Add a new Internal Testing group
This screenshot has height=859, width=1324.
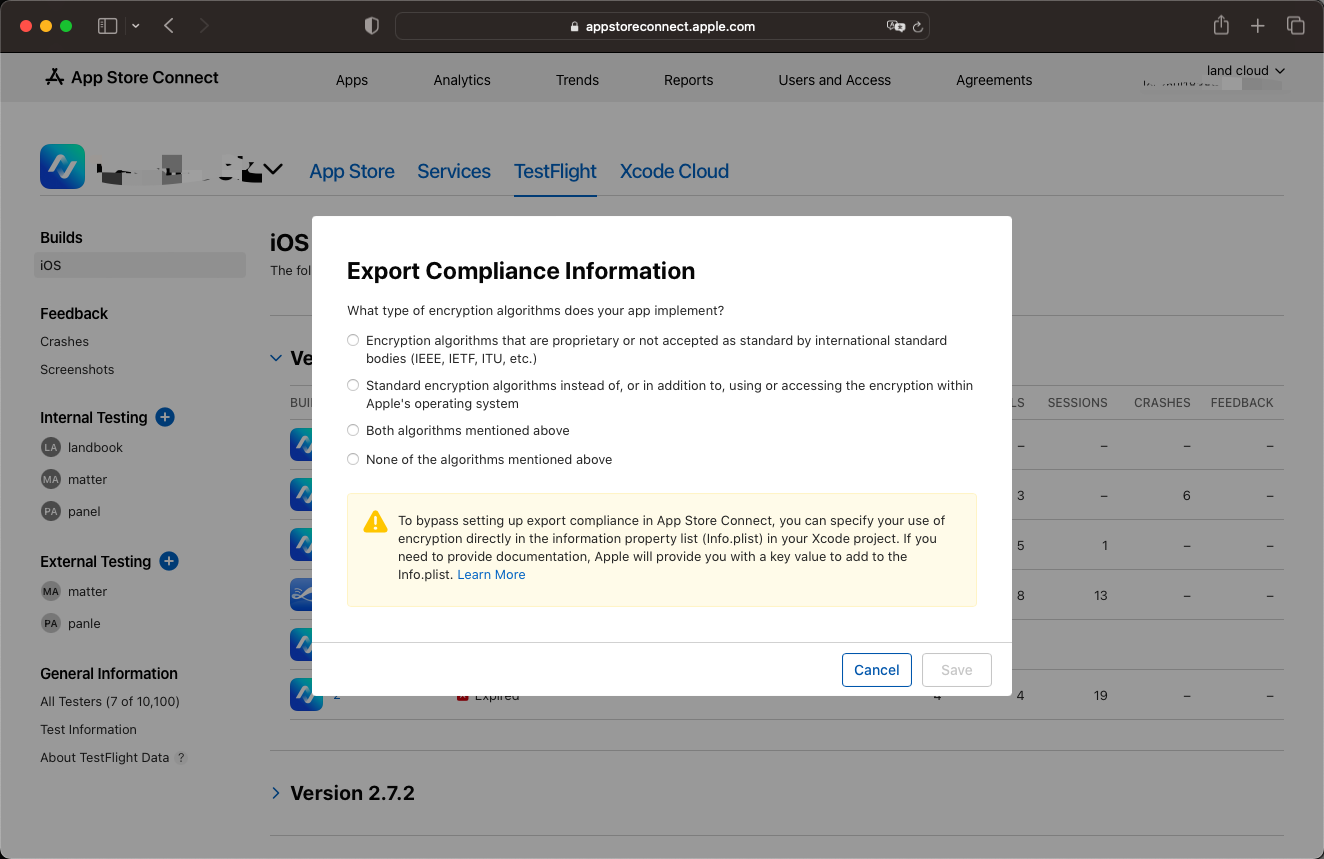coord(166,417)
